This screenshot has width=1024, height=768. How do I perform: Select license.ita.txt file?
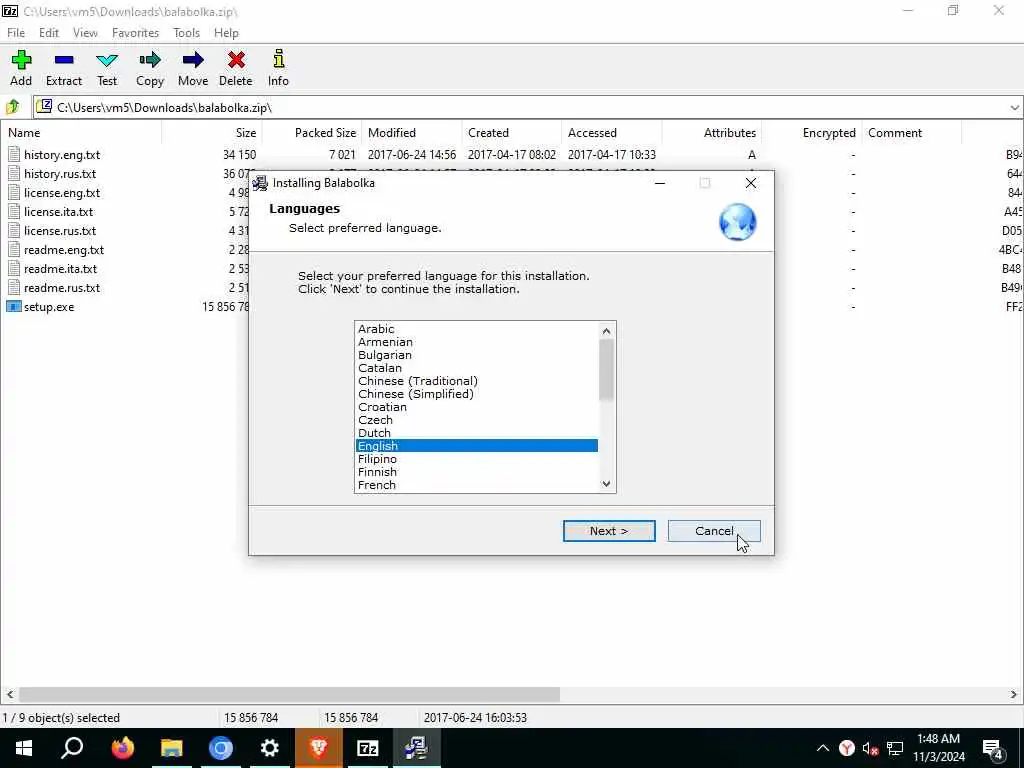pyautogui.click(x=59, y=212)
